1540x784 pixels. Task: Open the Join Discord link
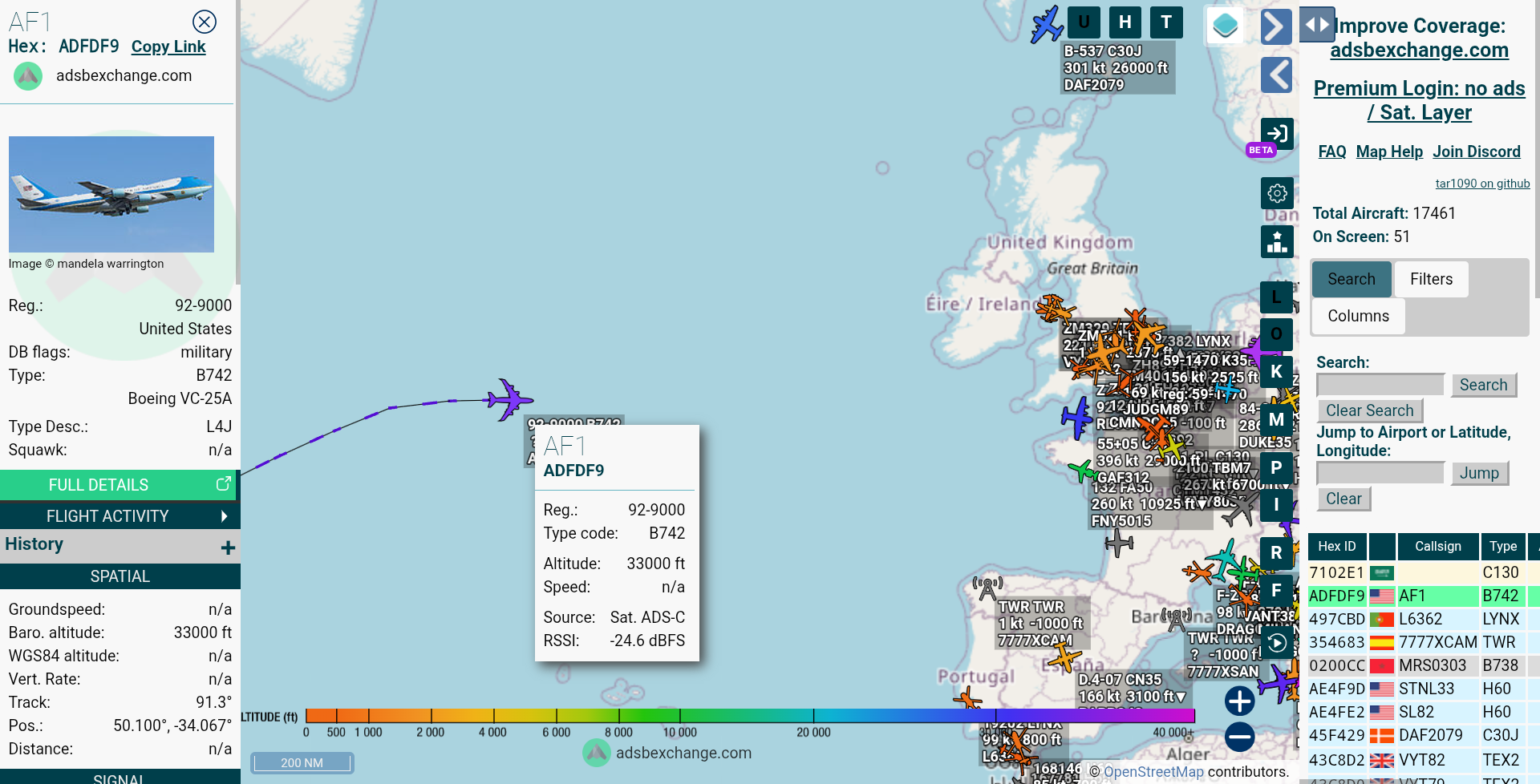pos(1477,152)
